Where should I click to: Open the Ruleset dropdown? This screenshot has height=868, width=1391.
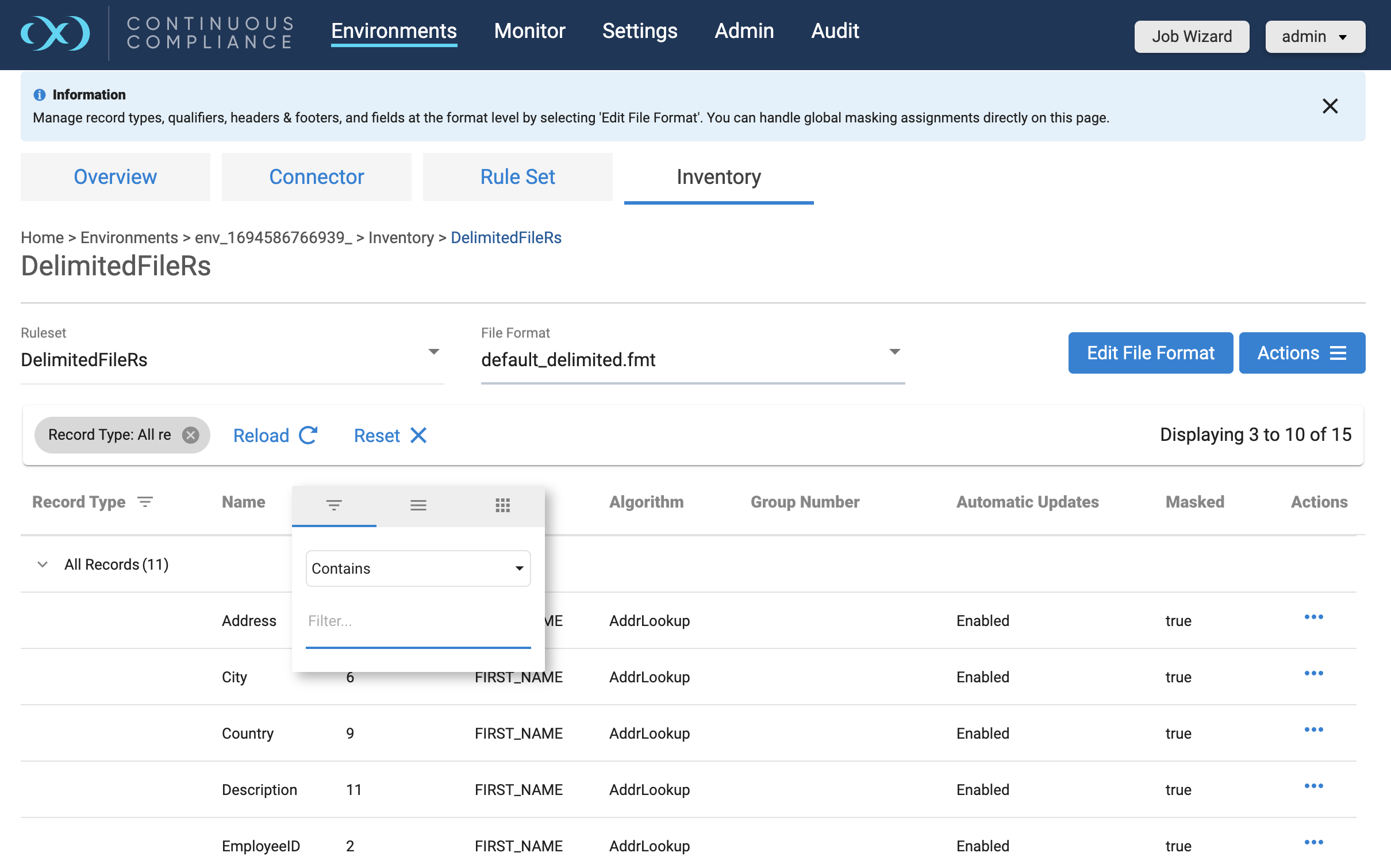[x=434, y=352]
